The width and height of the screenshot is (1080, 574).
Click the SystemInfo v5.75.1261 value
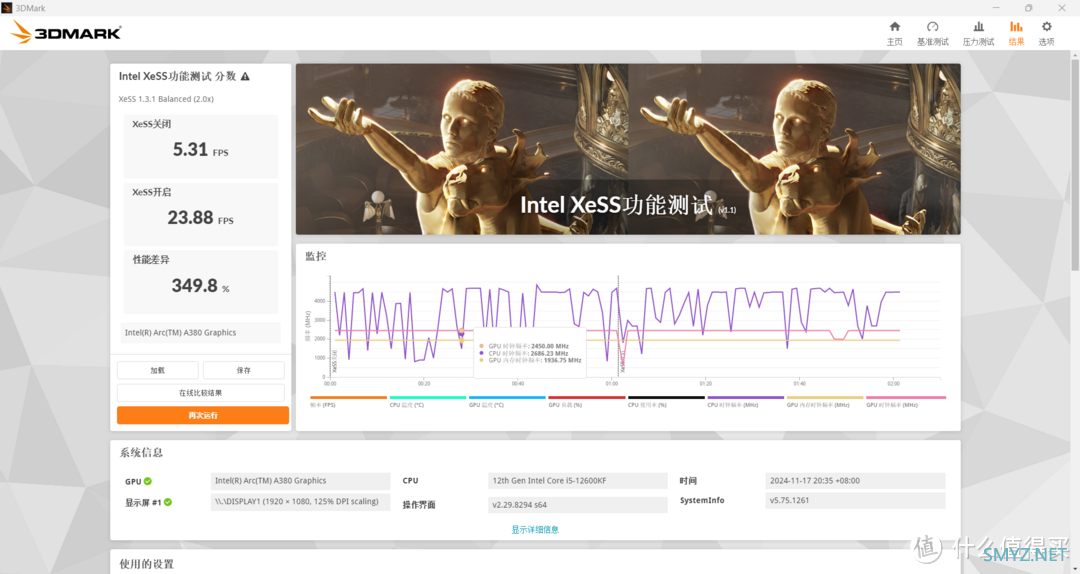[x=855, y=500]
